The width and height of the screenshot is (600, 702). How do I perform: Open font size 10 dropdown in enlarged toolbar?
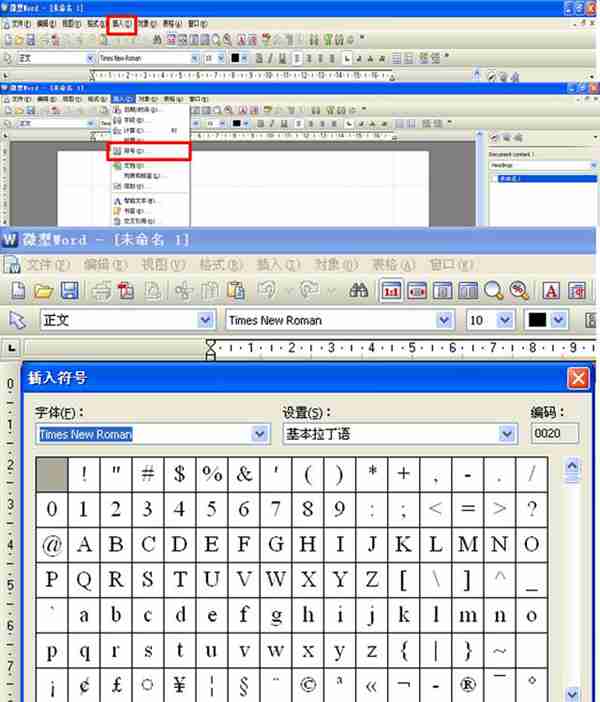[505, 320]
